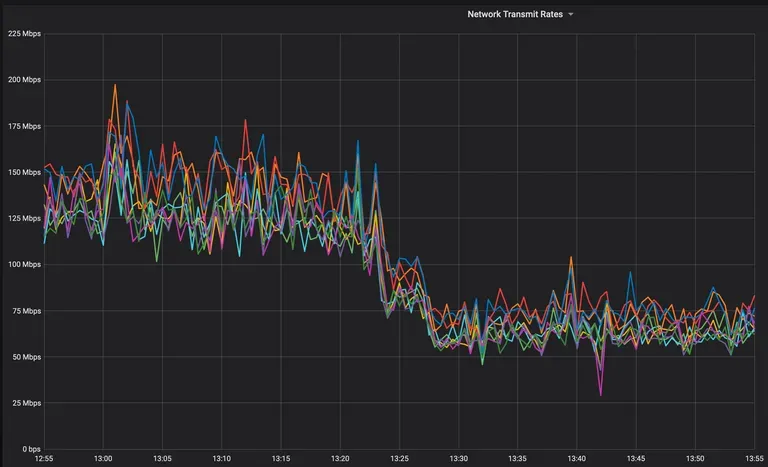Click the blue spike near 95 Mbps before 13:45
This screenshot has width=768, height=467.
pos(630,272)
